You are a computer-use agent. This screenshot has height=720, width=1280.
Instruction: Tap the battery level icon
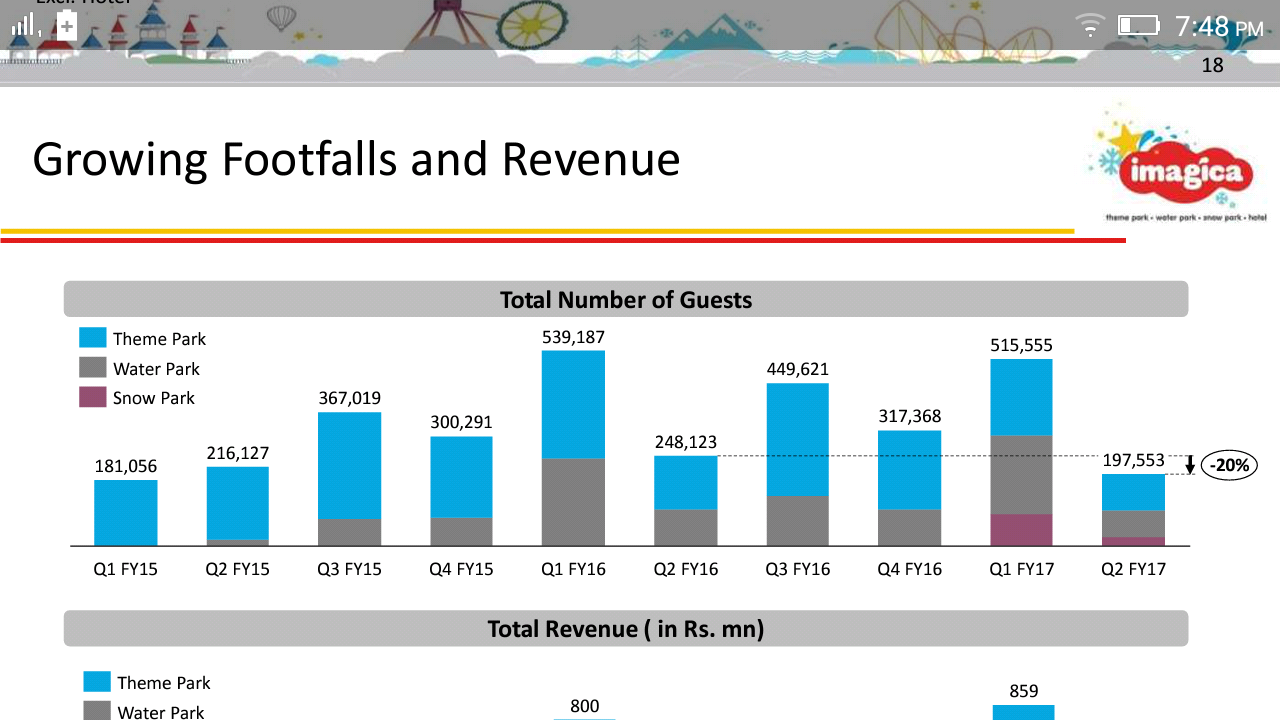point(1138,25)
